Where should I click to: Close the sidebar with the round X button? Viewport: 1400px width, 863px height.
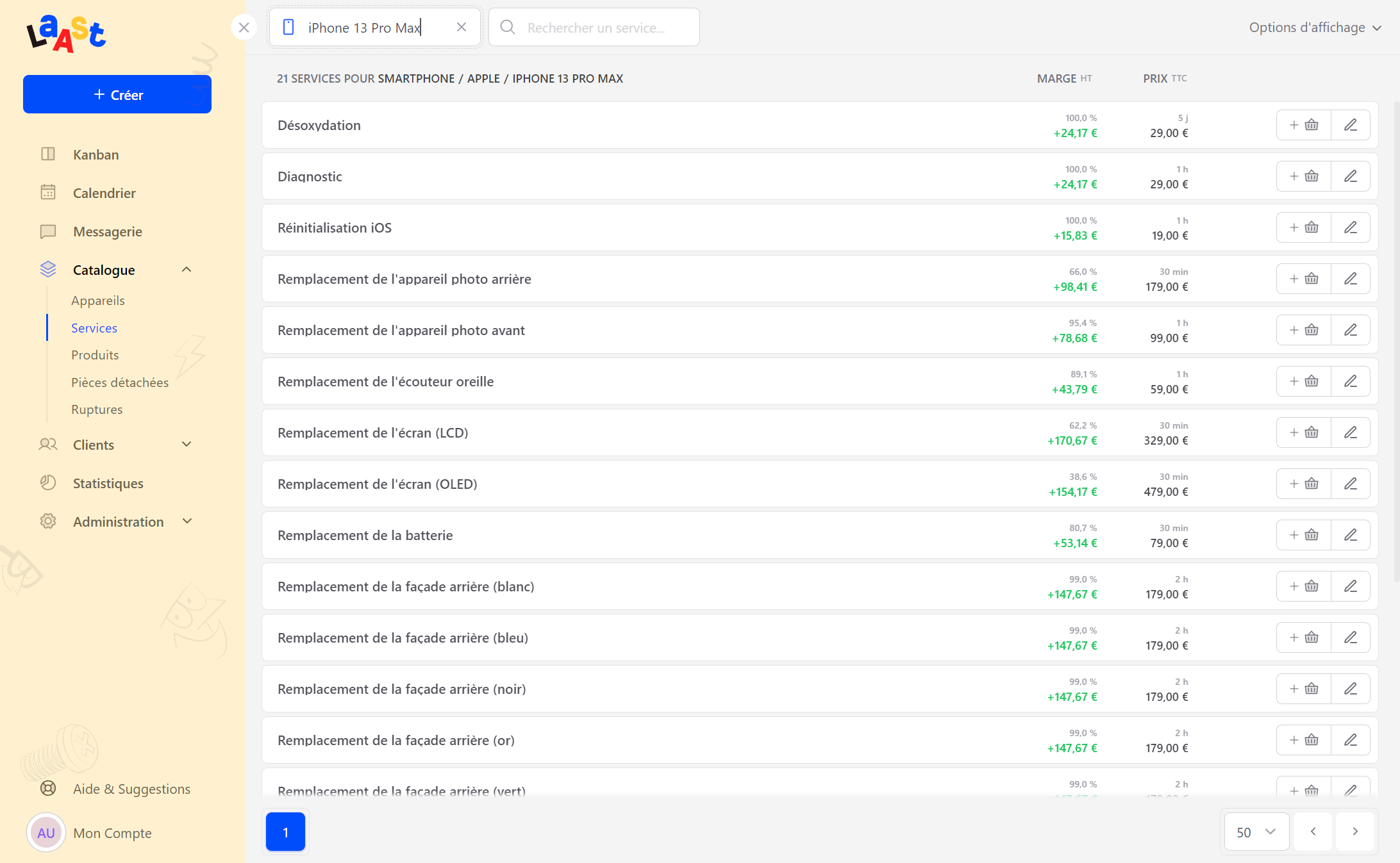pos(244,27)
